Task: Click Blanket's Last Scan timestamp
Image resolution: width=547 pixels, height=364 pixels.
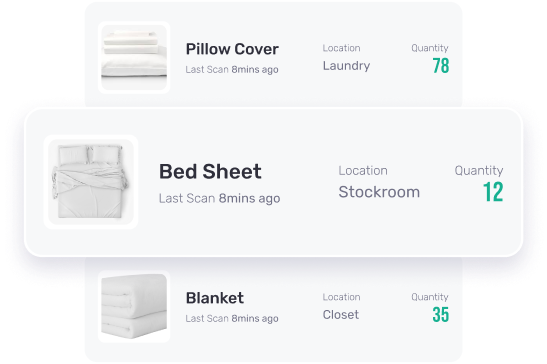Action: (232, 318)
